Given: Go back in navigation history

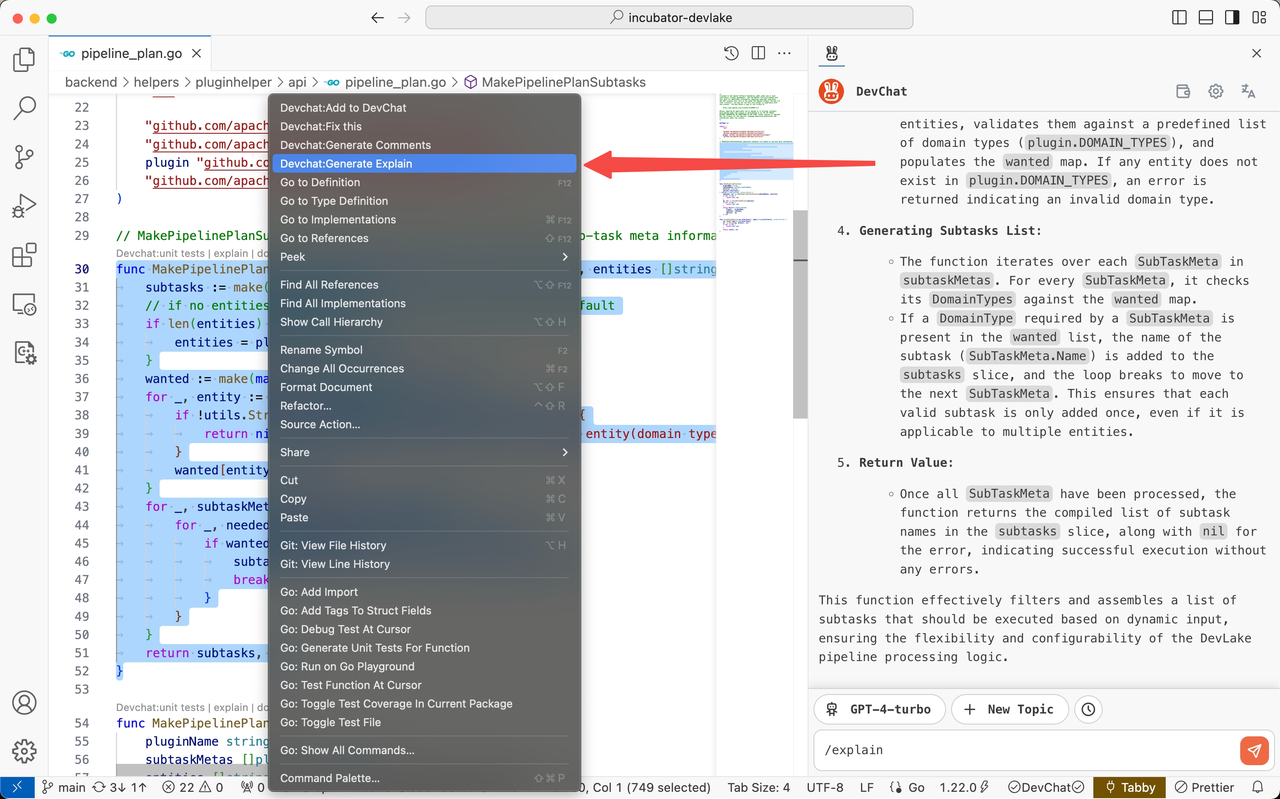Looking at the screenshot, I should coord(377,18).
